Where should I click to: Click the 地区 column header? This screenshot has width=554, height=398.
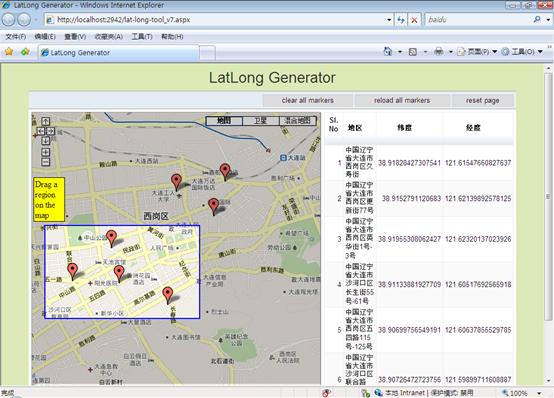point(355,128)
